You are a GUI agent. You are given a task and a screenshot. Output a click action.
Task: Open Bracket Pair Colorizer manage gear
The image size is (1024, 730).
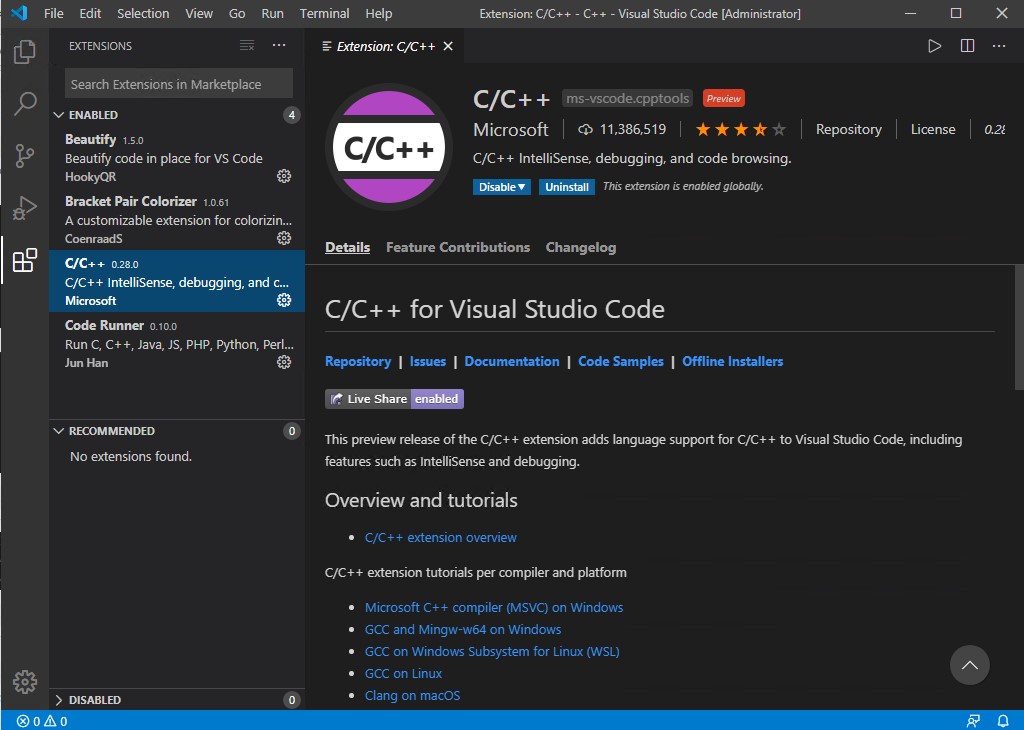click(283, 238)
